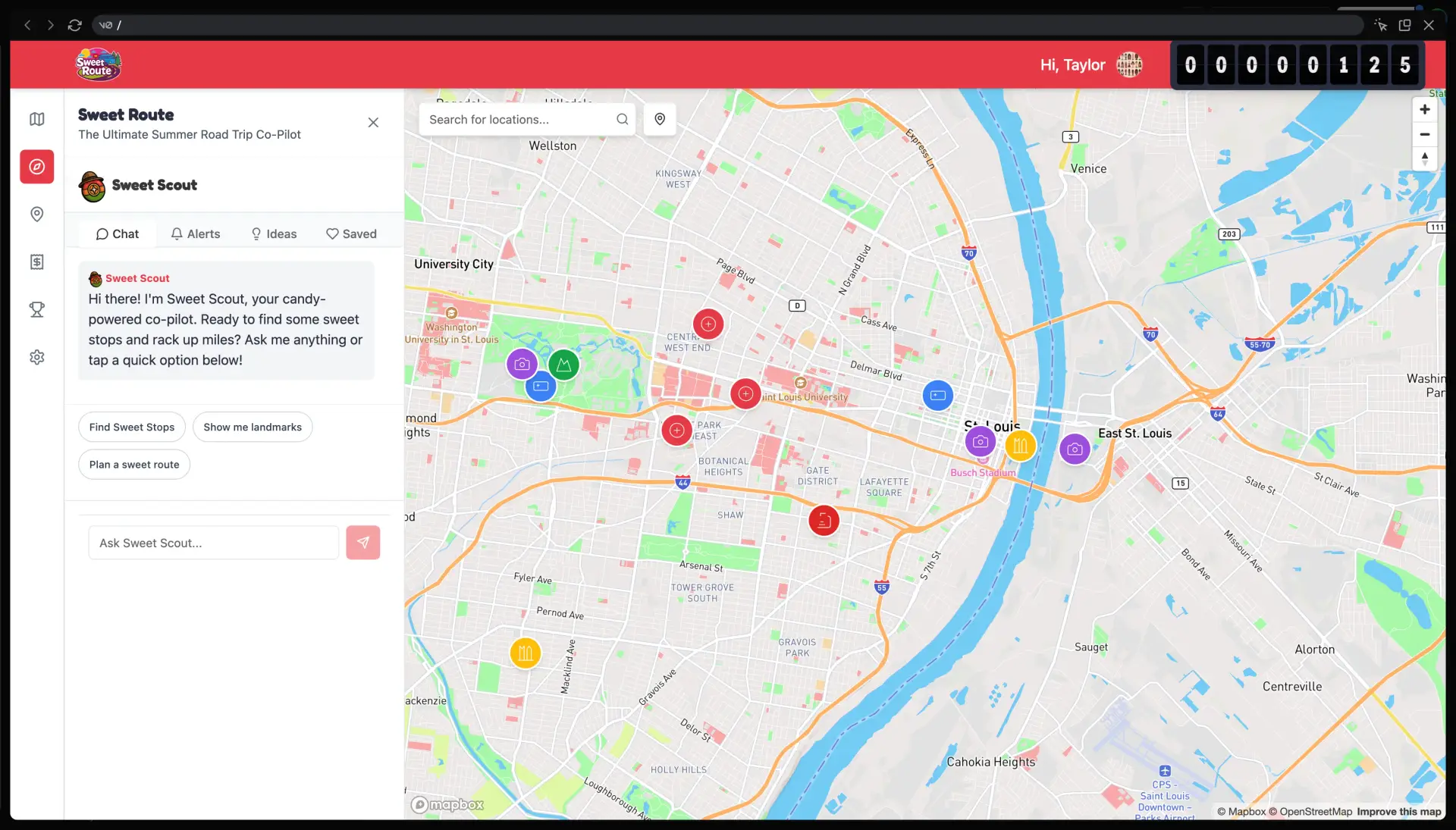Send message with the paper plane button
Viewport: 1456px width, 830px height.
(362, 543)
